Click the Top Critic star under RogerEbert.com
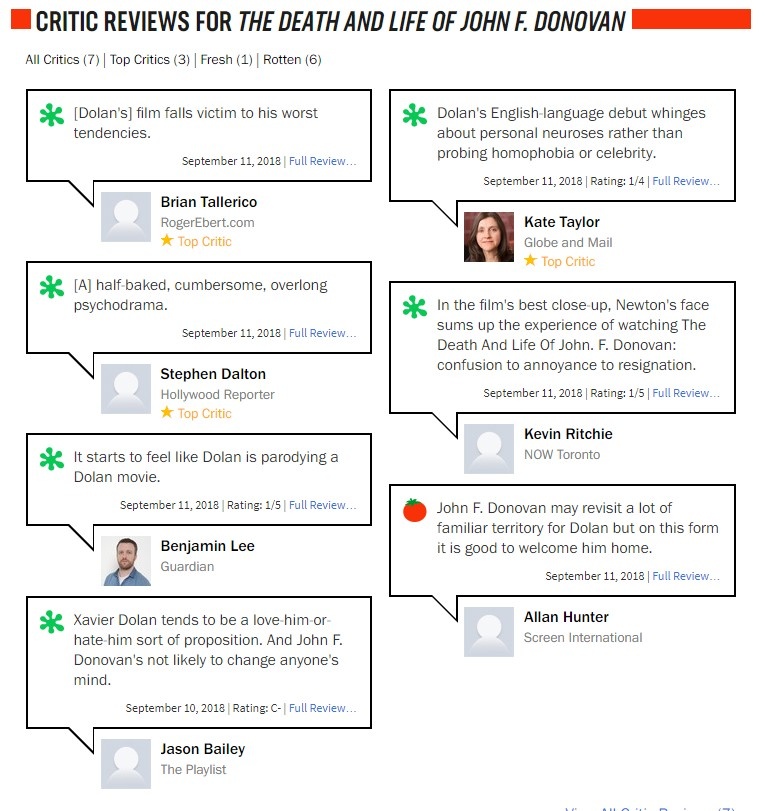This screenshot has width=765, height=811. 167,241
